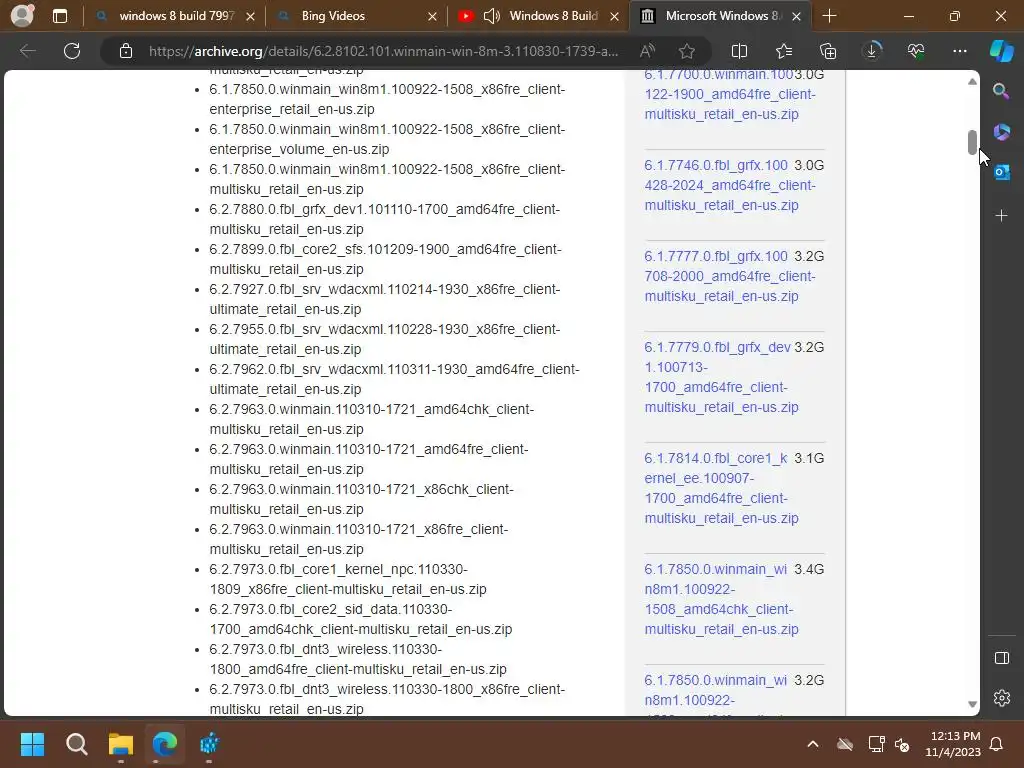
Task: Open Outlook in the sidebar
Action: [x=1001, y=172]
